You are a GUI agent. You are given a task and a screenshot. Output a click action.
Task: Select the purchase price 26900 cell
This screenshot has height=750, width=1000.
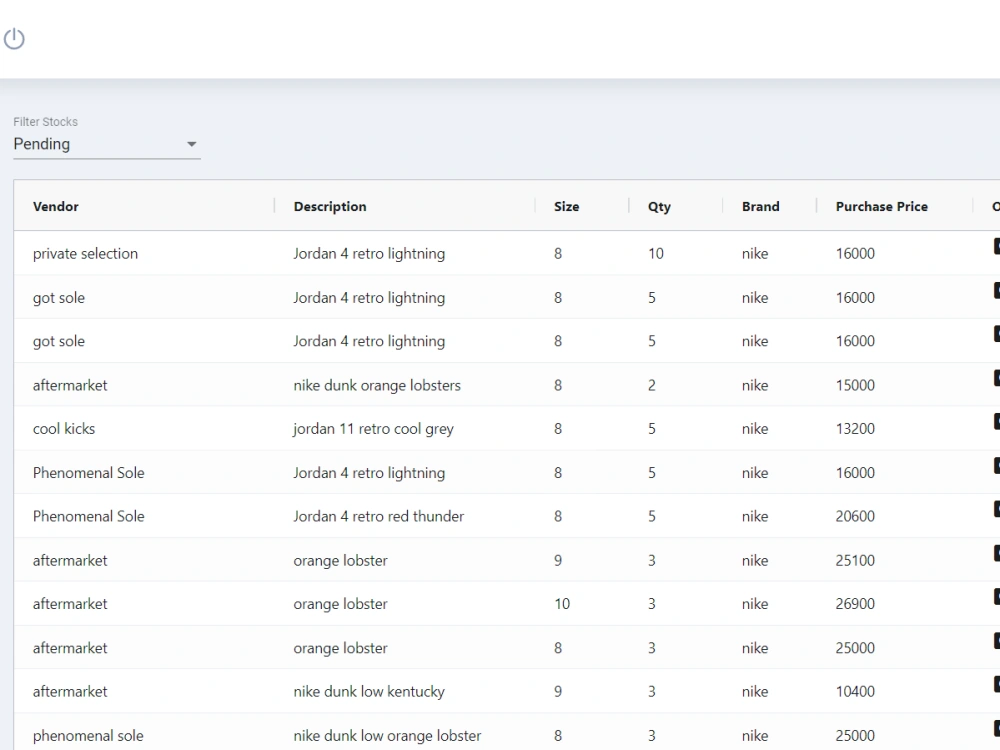[855, 604]
